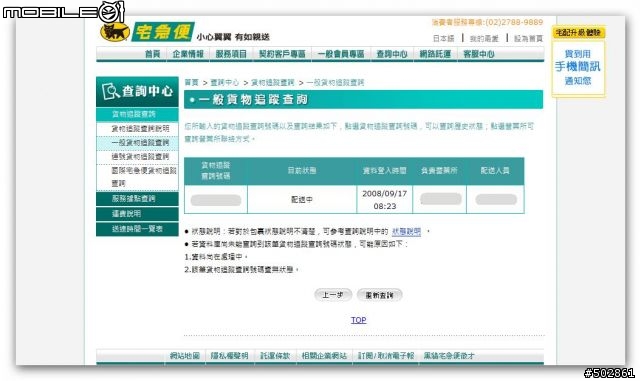
Task: Open the 黑貓宅急便徵才 footer link
Action: pos(449,356)
